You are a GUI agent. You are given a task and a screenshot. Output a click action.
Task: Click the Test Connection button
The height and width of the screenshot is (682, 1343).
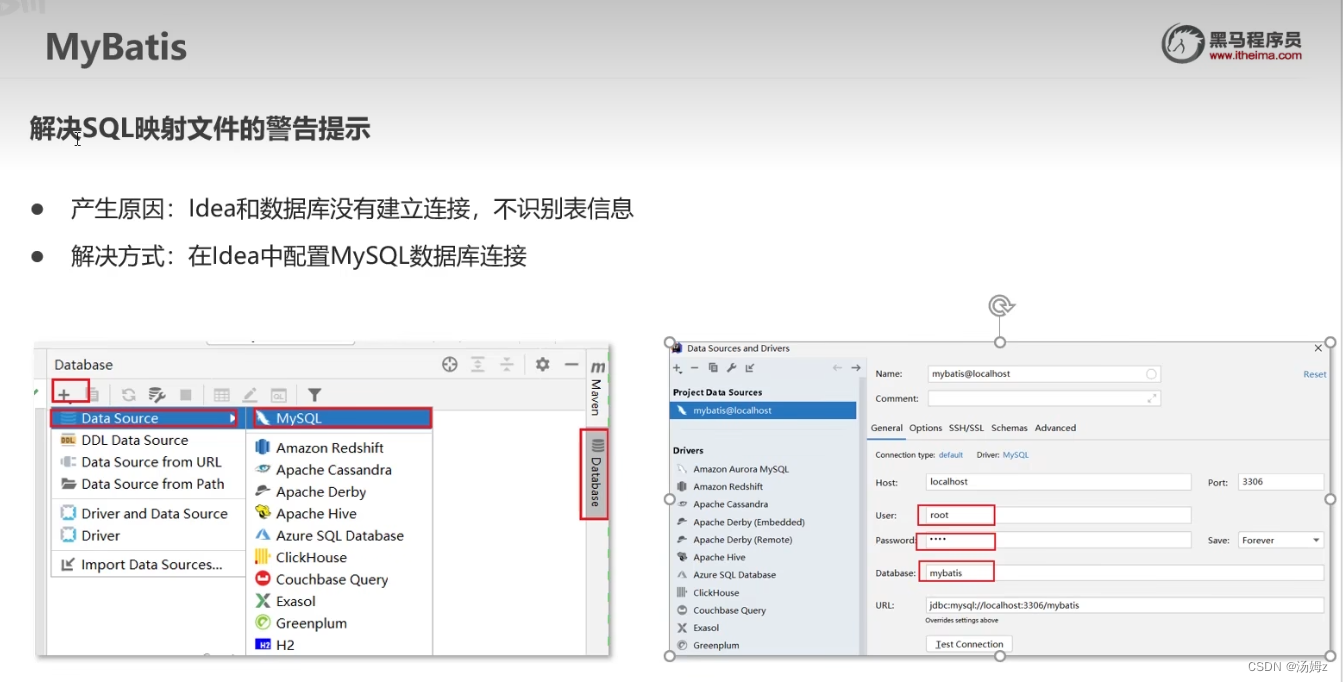pyautogui.click(x=969, y=644)
